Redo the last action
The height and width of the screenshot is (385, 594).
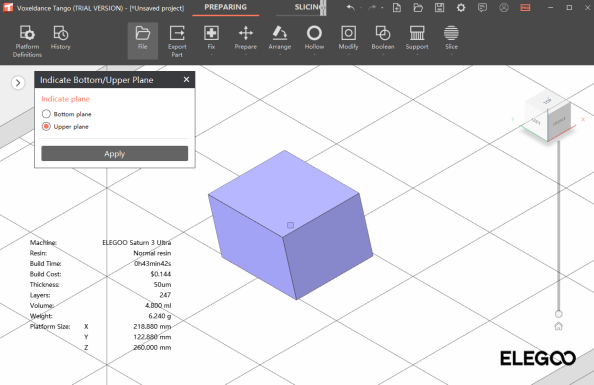[x=372, y=8]
